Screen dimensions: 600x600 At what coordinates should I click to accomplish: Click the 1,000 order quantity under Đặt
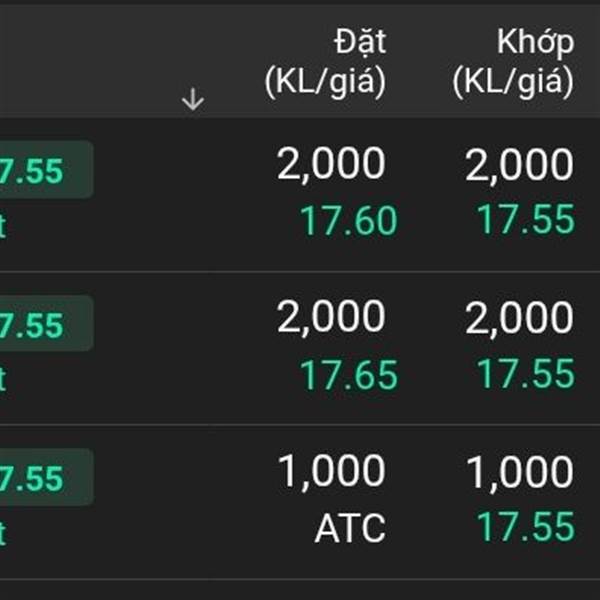(331, 473)
